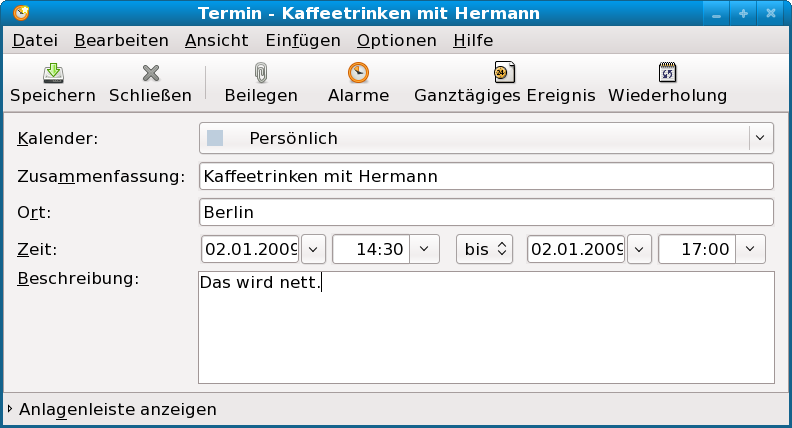The image size is (792, 428).
Task: Open start date picker dropdown arrow
Action: (x=313, y=249)
